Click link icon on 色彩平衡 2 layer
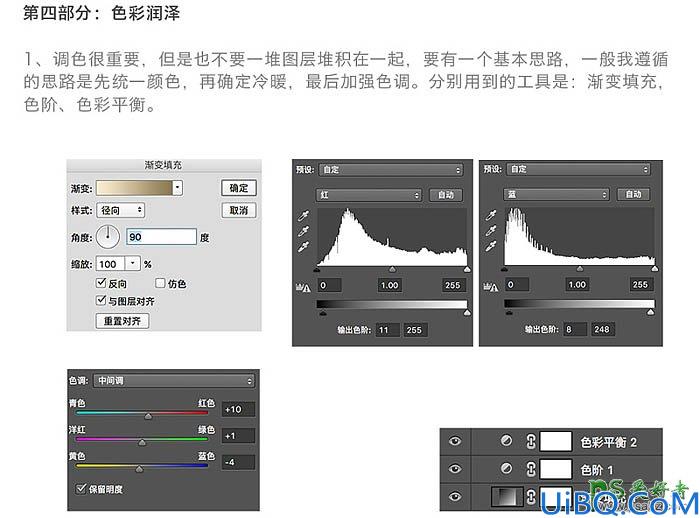 pyautogui.click(x=531, y=442)
